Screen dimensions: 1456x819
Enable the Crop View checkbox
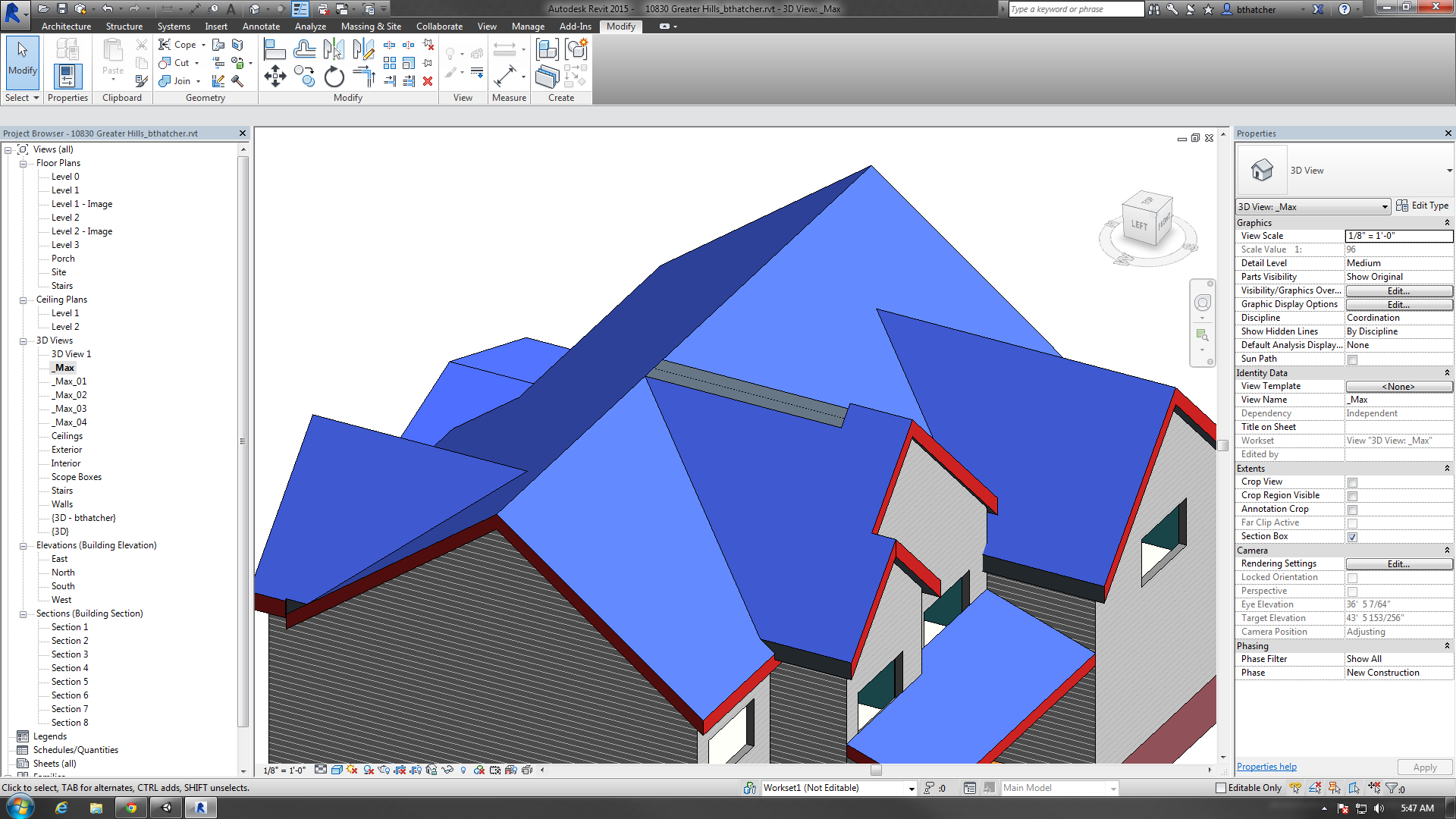coord(1352,482)
